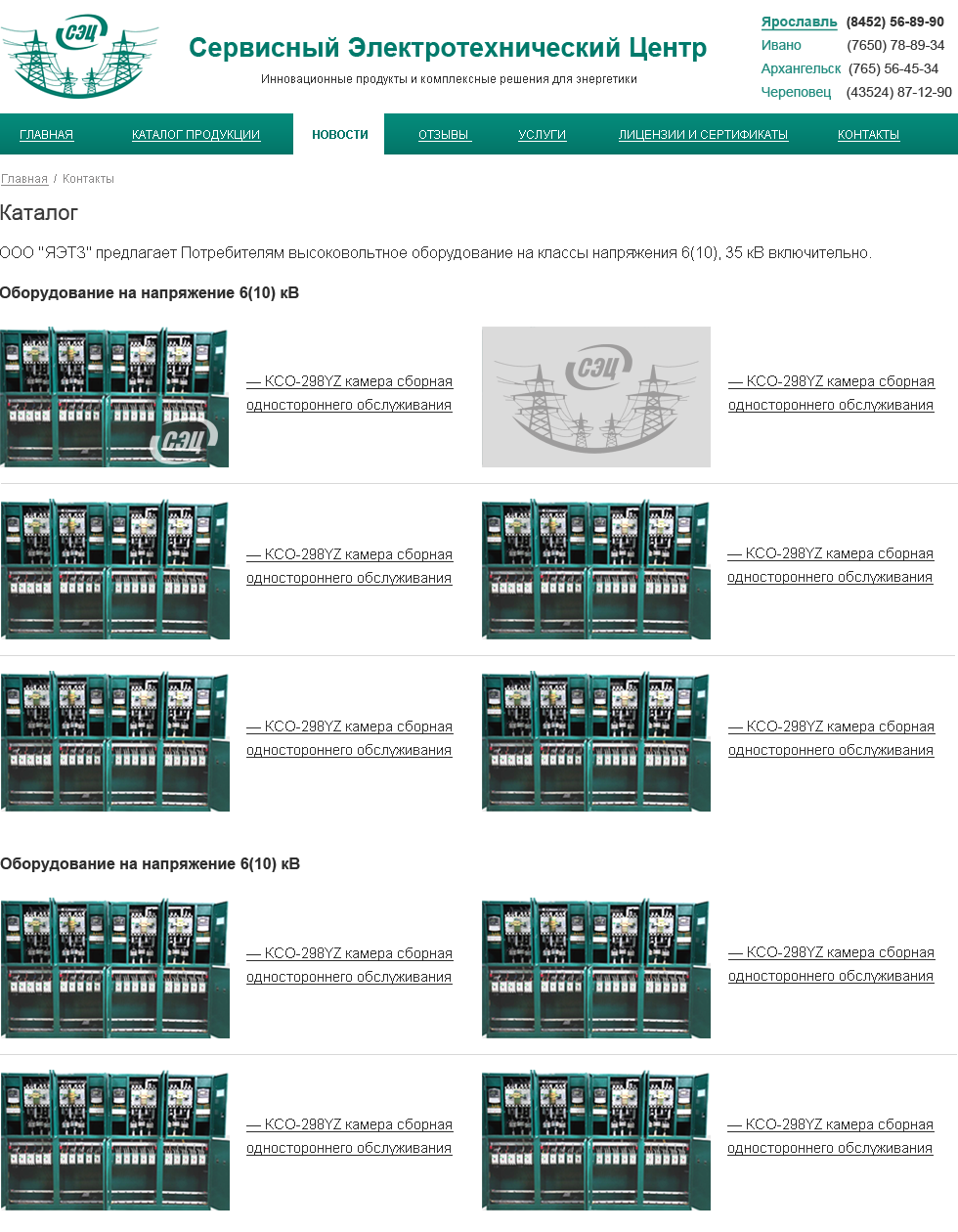958x1232 pixels.
Task: Click phone number (8452) 56-89-90
Action: click(x=895, y=22)
